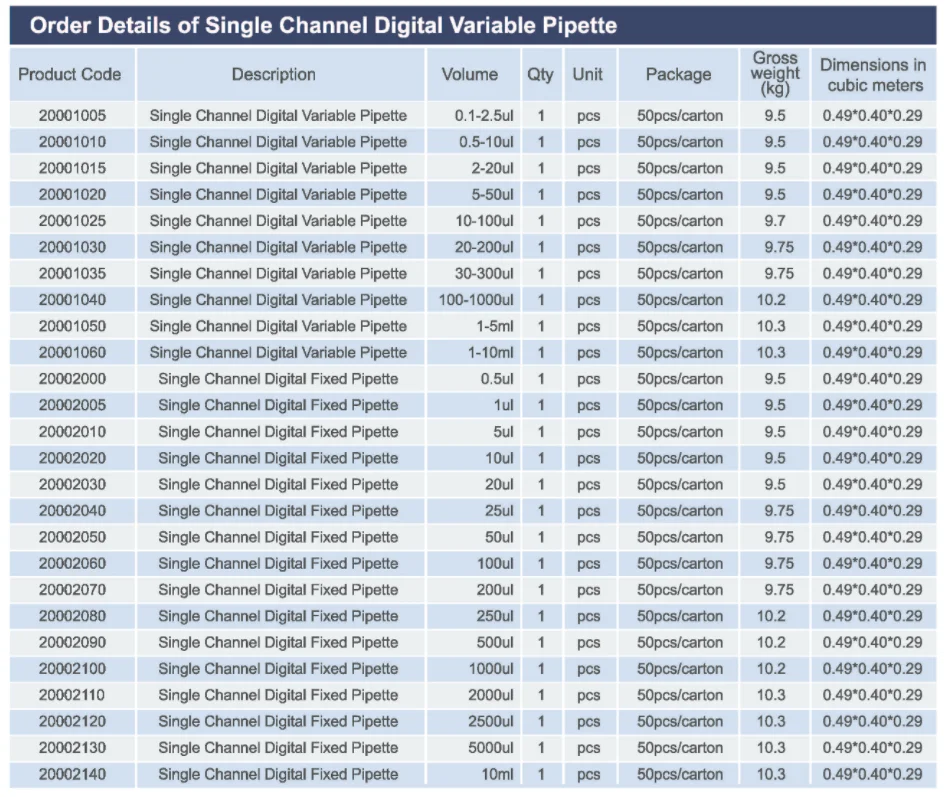Click product code 20002140
The width and height of the screenshot is (948, 797).
click(x=72, y=774)
